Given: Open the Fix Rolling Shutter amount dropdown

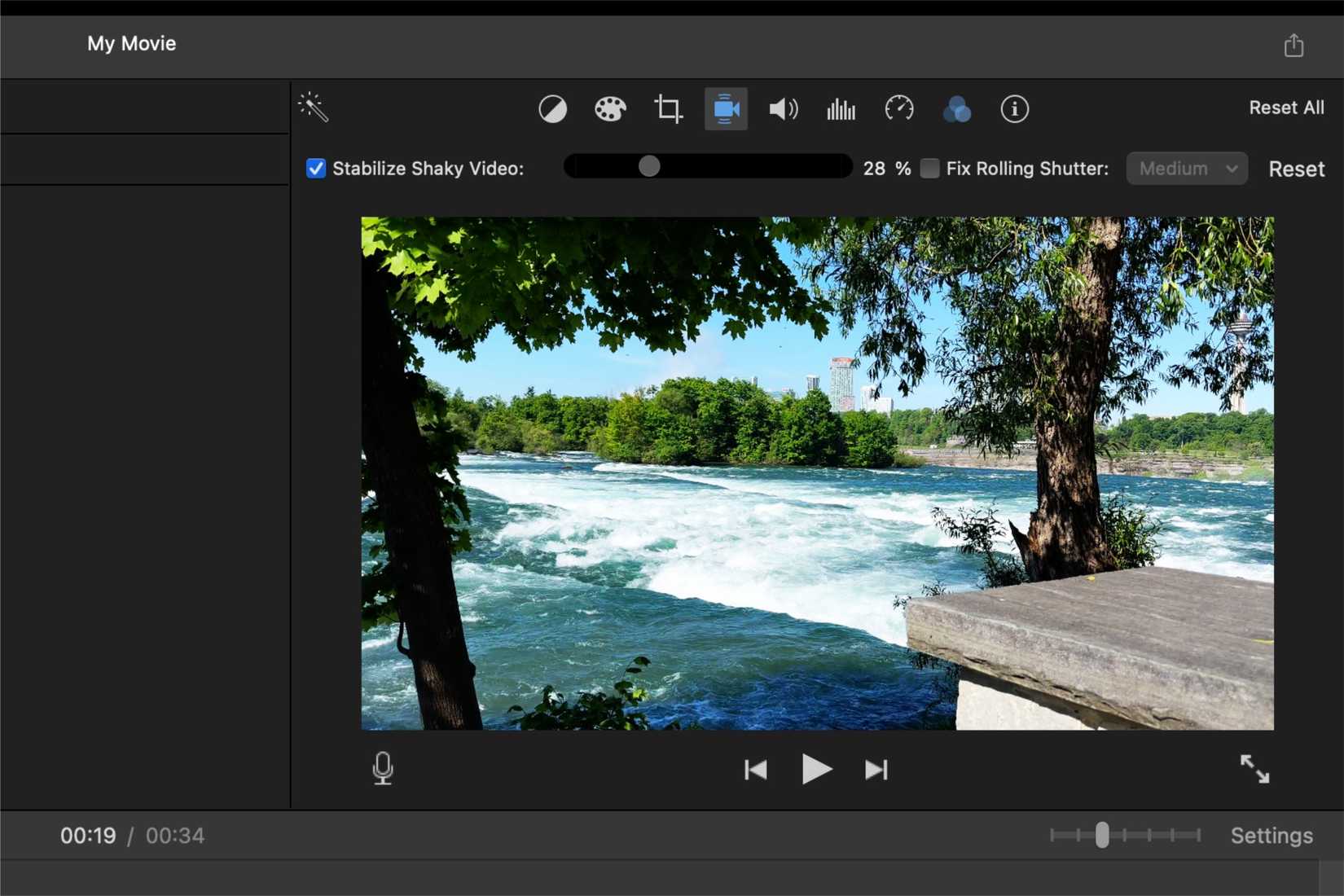Looking at the screenshot, I should (x=1186, y=168).
